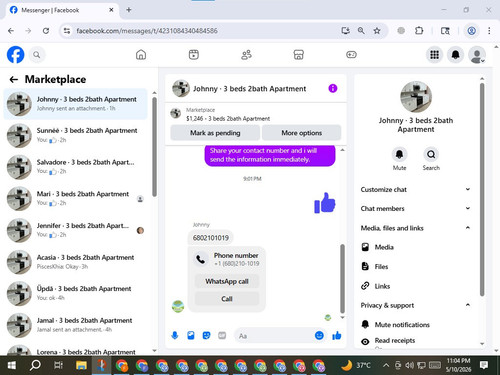Open Windows notification center
500x375 pixels.
tap(484, 365)
